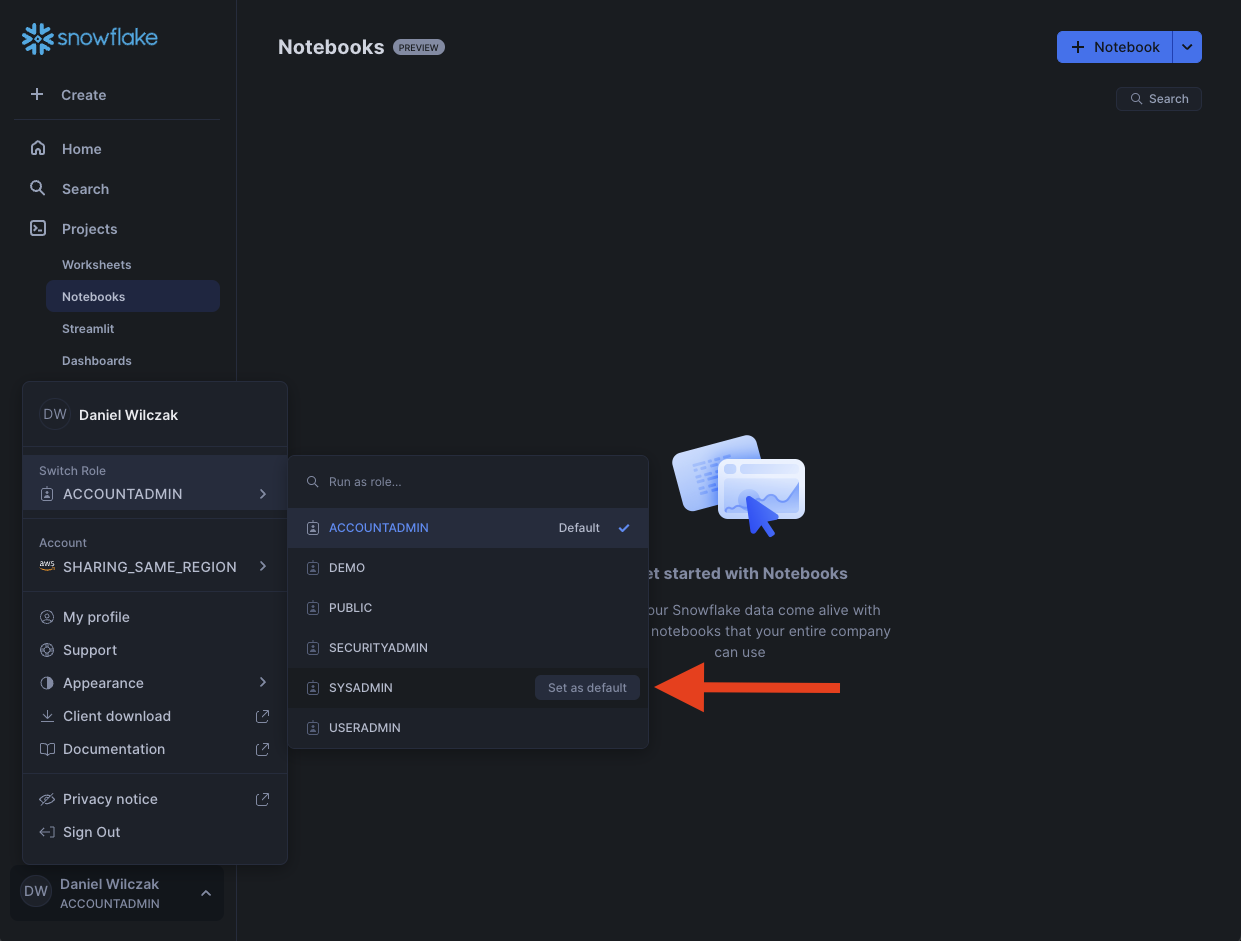
Task: Expand the Appearance submenu arrow
Action: click(x=263, y=682)
